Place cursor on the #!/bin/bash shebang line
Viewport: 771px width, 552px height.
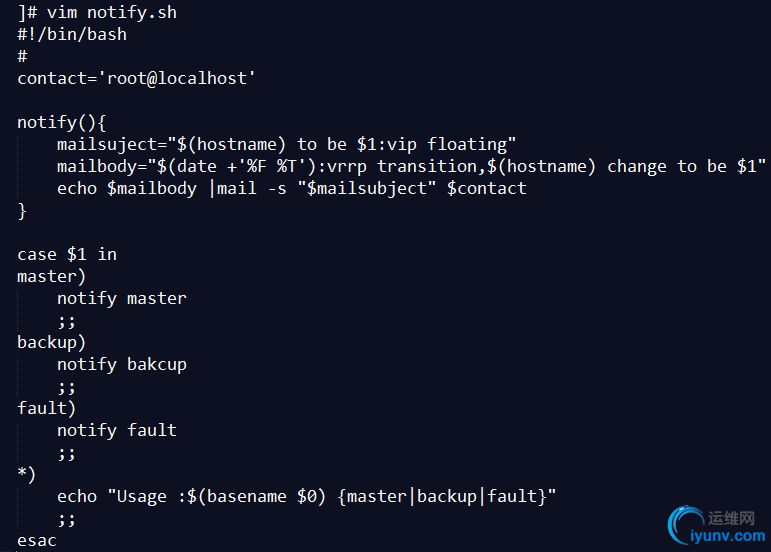(x=72, y=34)
